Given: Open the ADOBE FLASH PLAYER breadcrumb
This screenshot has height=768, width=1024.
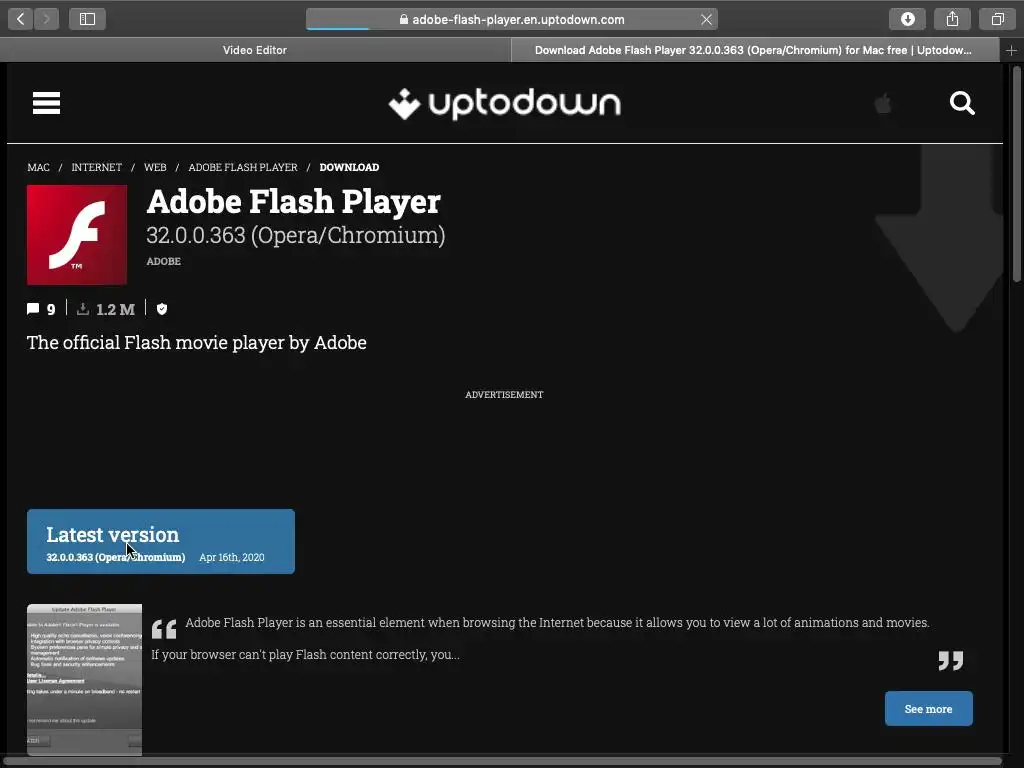Looking at the screenshot, I should [x=243, y=167].
